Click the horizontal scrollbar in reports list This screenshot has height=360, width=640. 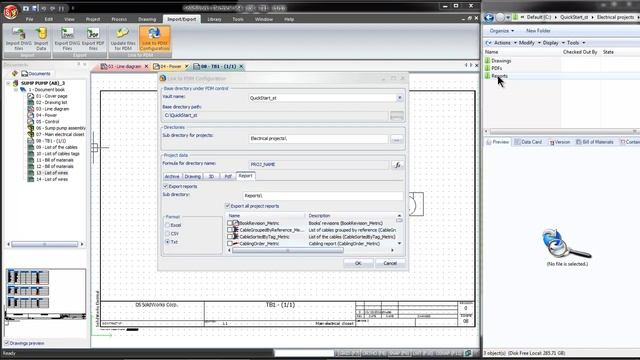click(x=288, y=250)
